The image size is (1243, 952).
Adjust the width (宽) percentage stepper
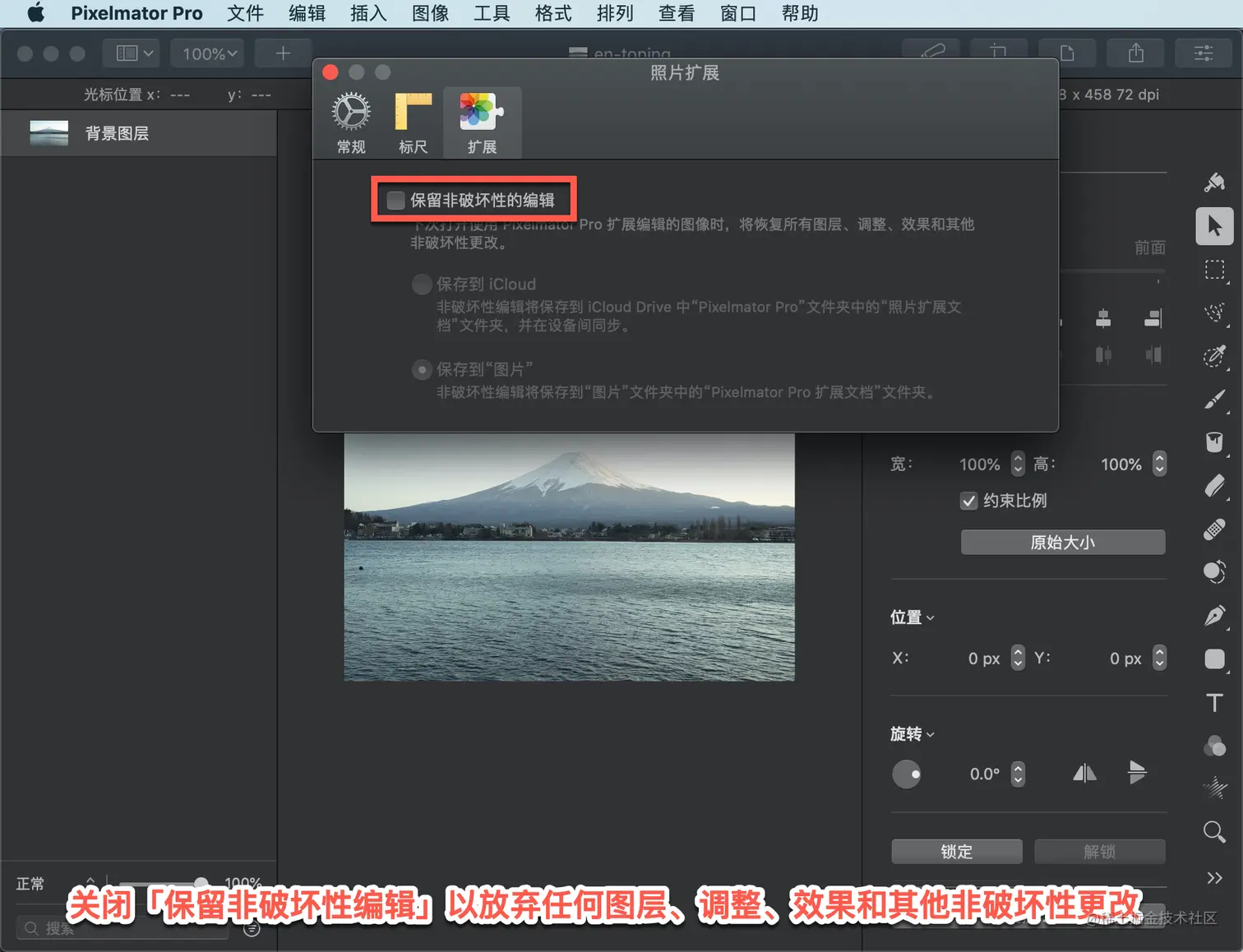pos(1018,464)
